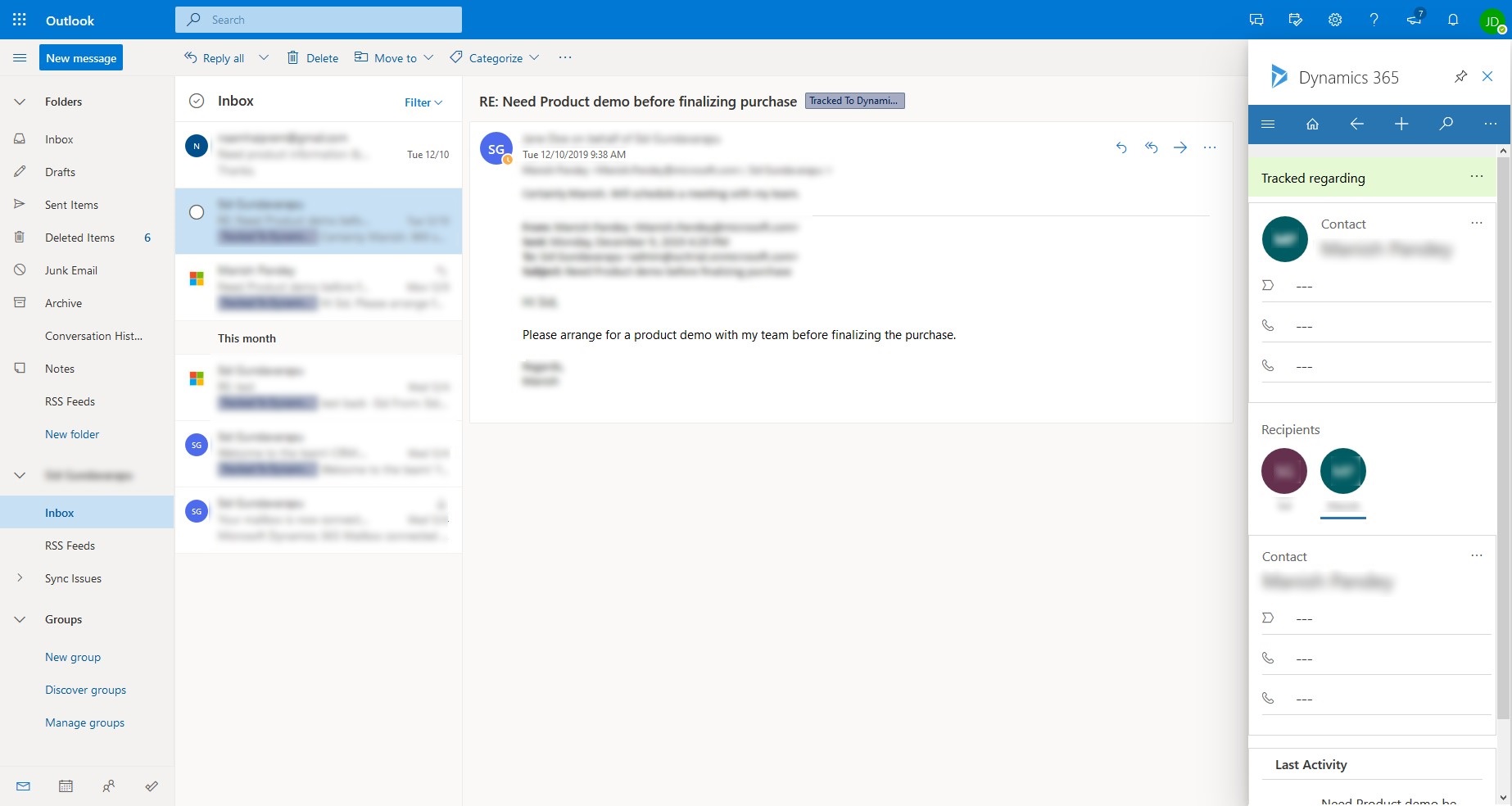
Task: Go back in Dynamics 365 pane
Action: [1356, 124]
